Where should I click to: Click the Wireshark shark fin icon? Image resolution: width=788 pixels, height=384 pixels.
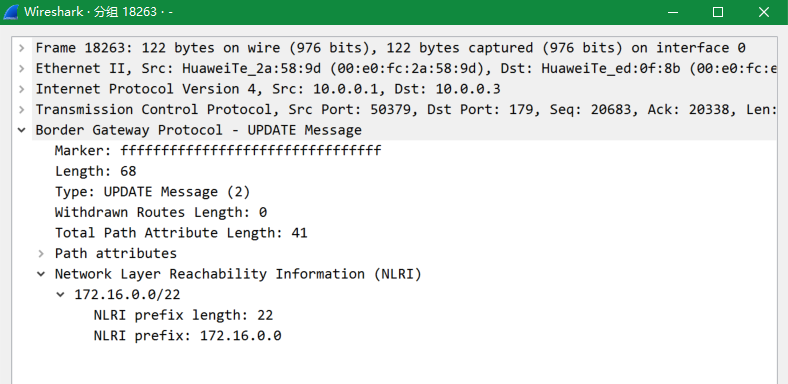(11, 12)
